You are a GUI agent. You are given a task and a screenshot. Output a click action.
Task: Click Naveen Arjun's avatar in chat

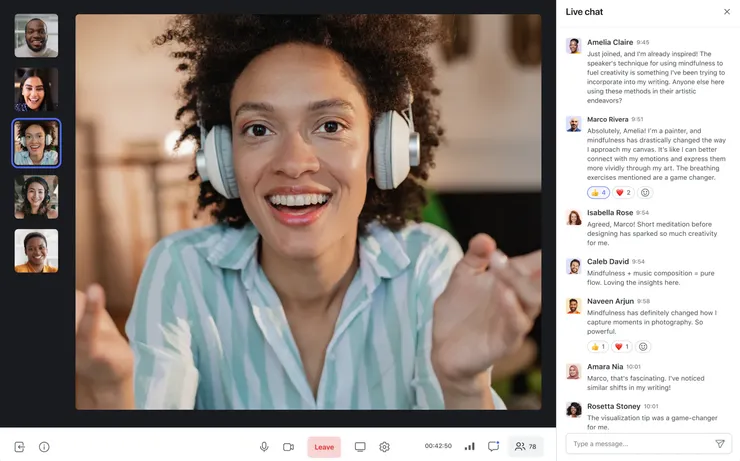[573, 306]
